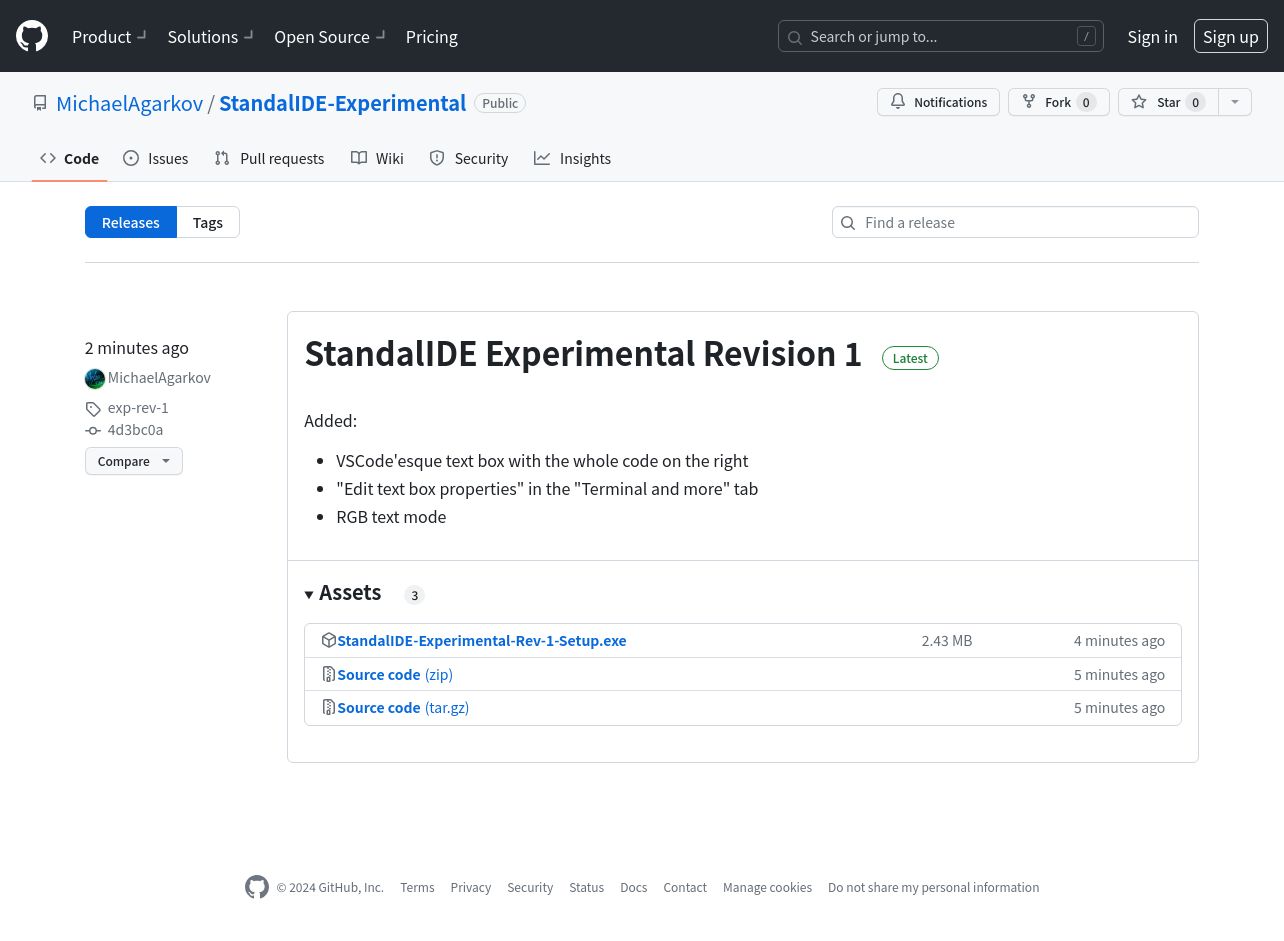The width and height of the screenshot is (1284, 941).
Task: Open the Open Source menu
Action: pyautogui.click(x=329, y=36)
